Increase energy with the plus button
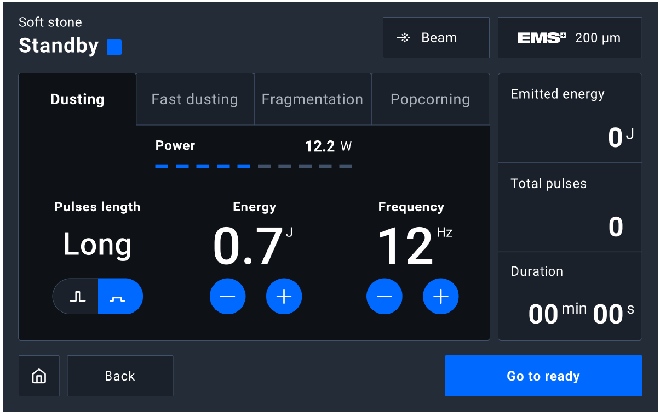 click(284, 296)
